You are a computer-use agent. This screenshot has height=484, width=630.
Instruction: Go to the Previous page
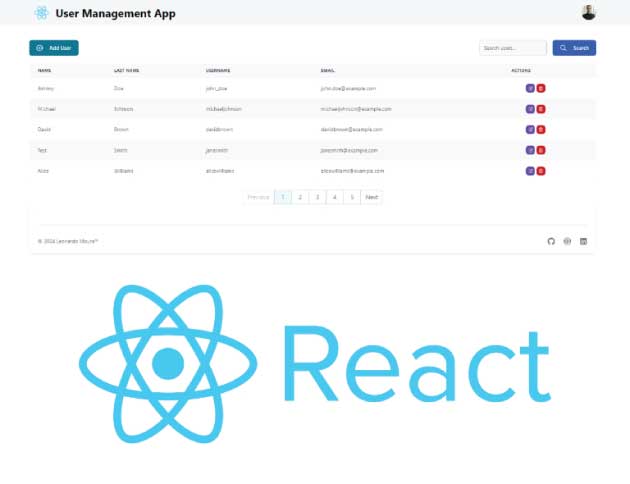tap(258, 197)
